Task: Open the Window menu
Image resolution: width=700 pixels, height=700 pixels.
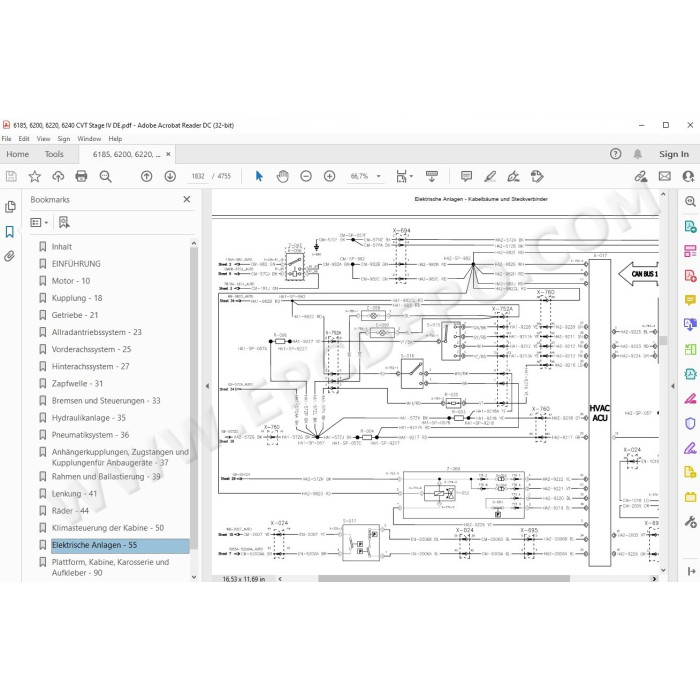Action: point(89,139)
